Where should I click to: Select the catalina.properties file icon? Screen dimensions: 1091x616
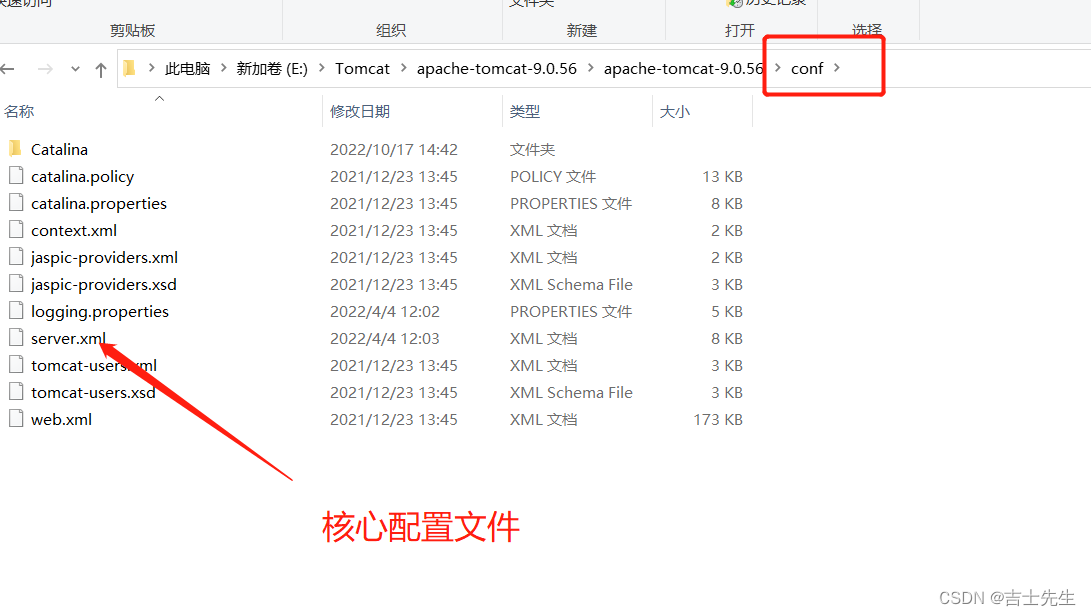pyautogui.click(x=16, y=203)
